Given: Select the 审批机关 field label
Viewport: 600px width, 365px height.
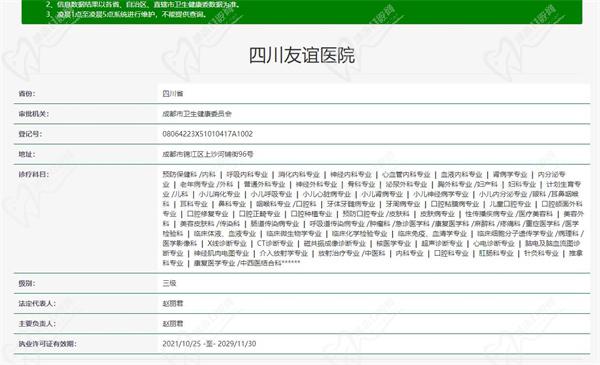Looking at the screenshot, I should coord(34,114).
